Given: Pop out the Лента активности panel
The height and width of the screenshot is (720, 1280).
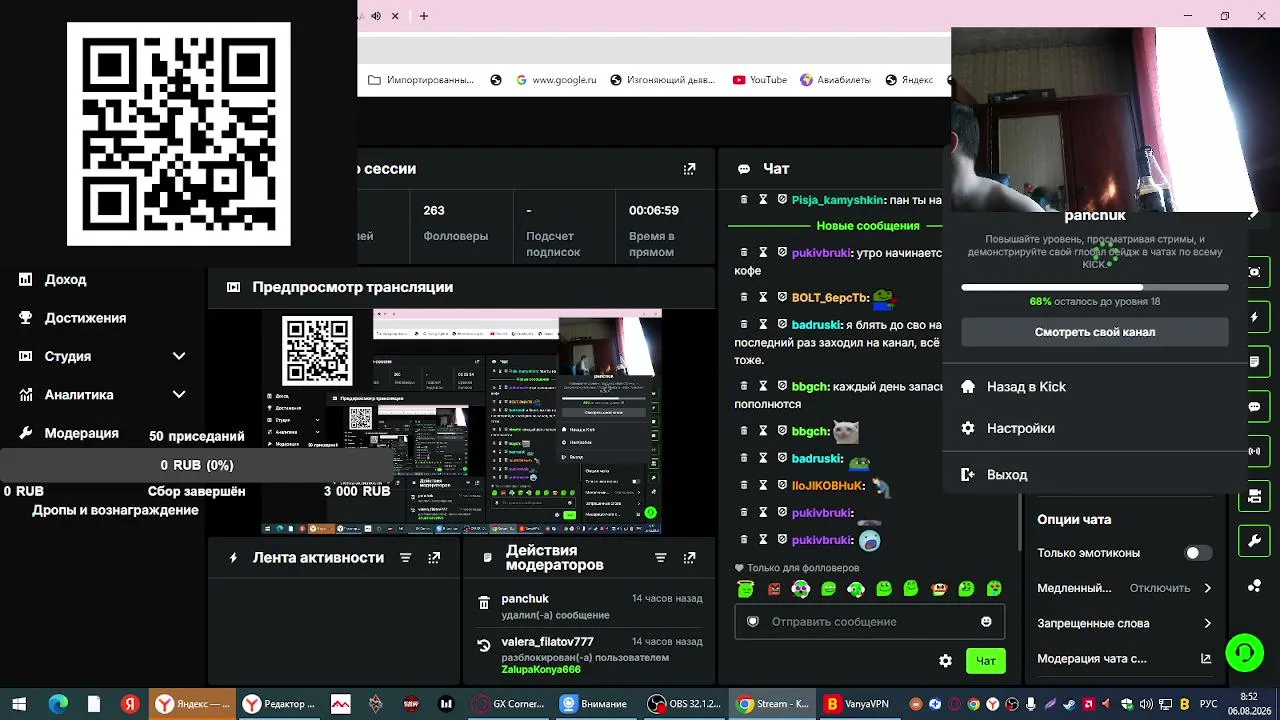Looking at the screenshot, I should pyautogui.click(x=434, y=558).
